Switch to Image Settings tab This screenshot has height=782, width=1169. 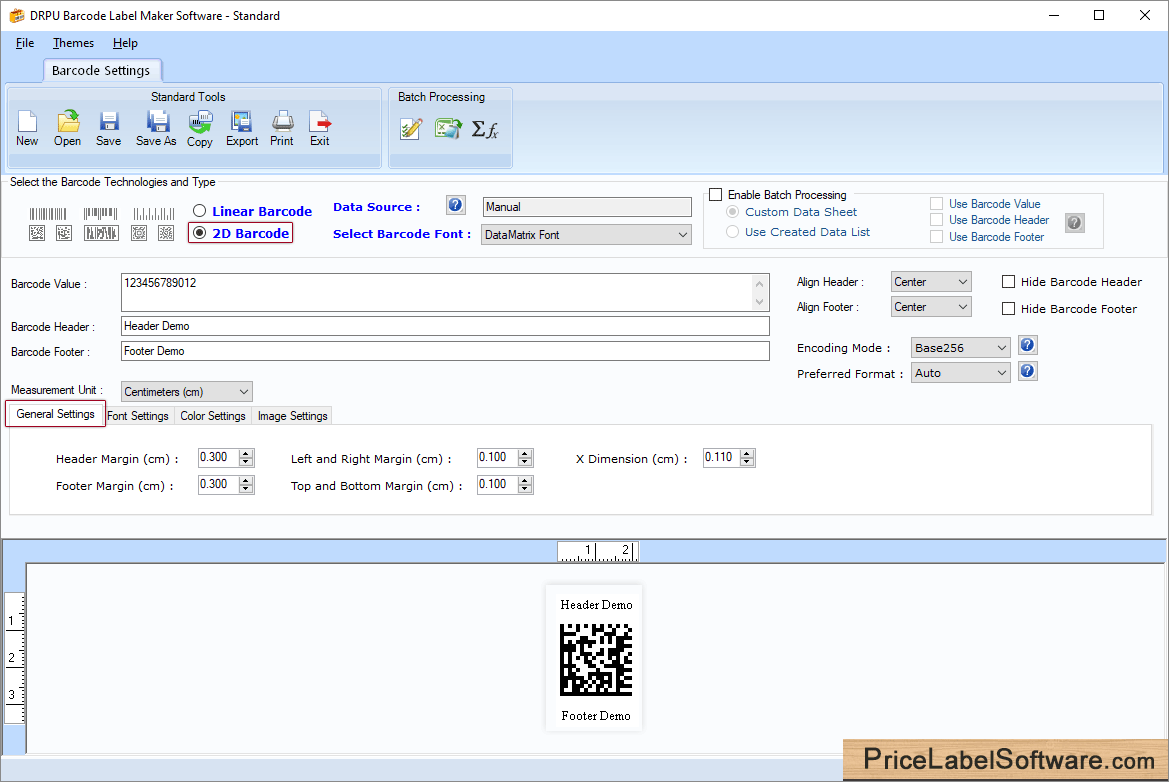click(x=292, y=416)
